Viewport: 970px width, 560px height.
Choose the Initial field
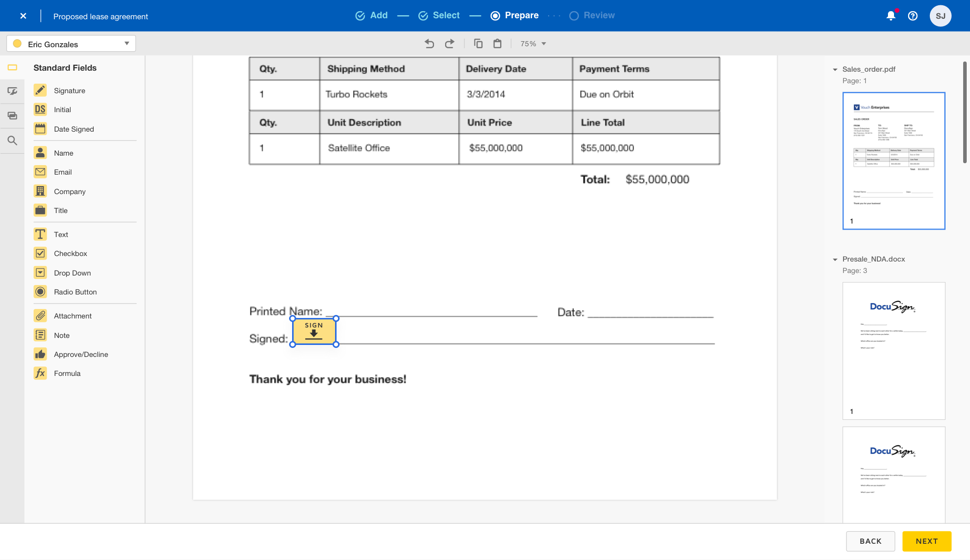tap(53, 110)
